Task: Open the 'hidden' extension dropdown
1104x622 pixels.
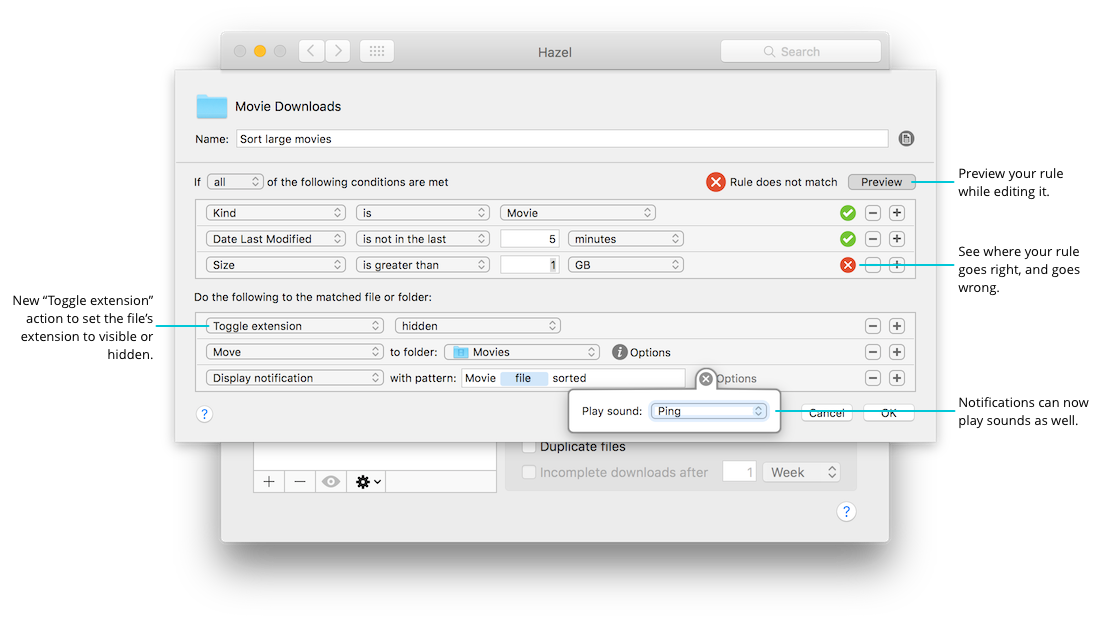Action: (x=477, y=325)
